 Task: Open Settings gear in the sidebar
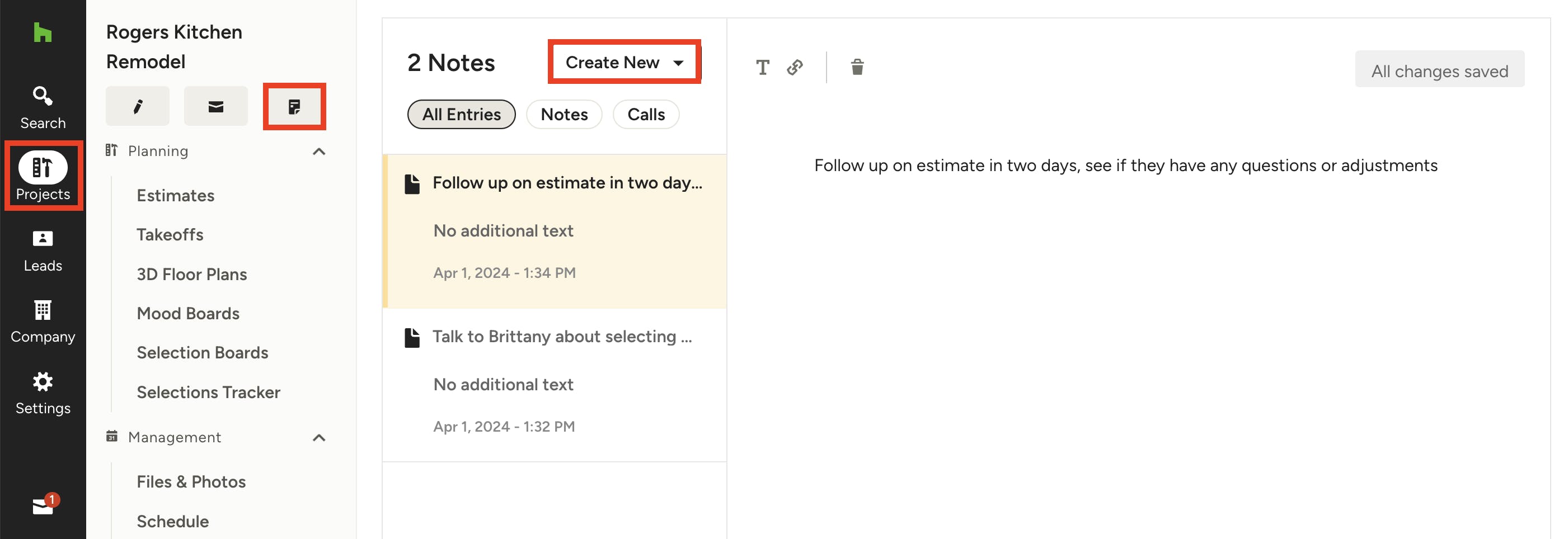pos(43,393)
